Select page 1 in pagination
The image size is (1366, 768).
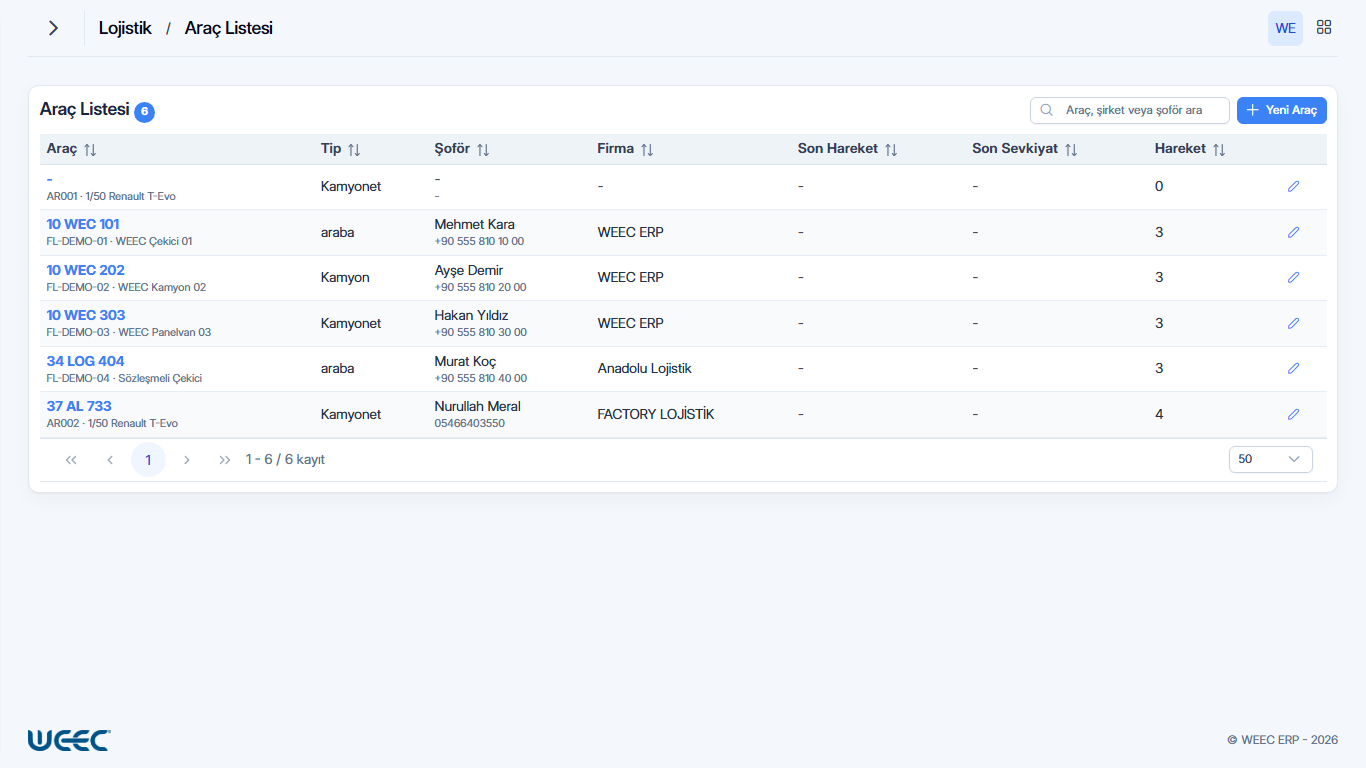pos(148,460)
